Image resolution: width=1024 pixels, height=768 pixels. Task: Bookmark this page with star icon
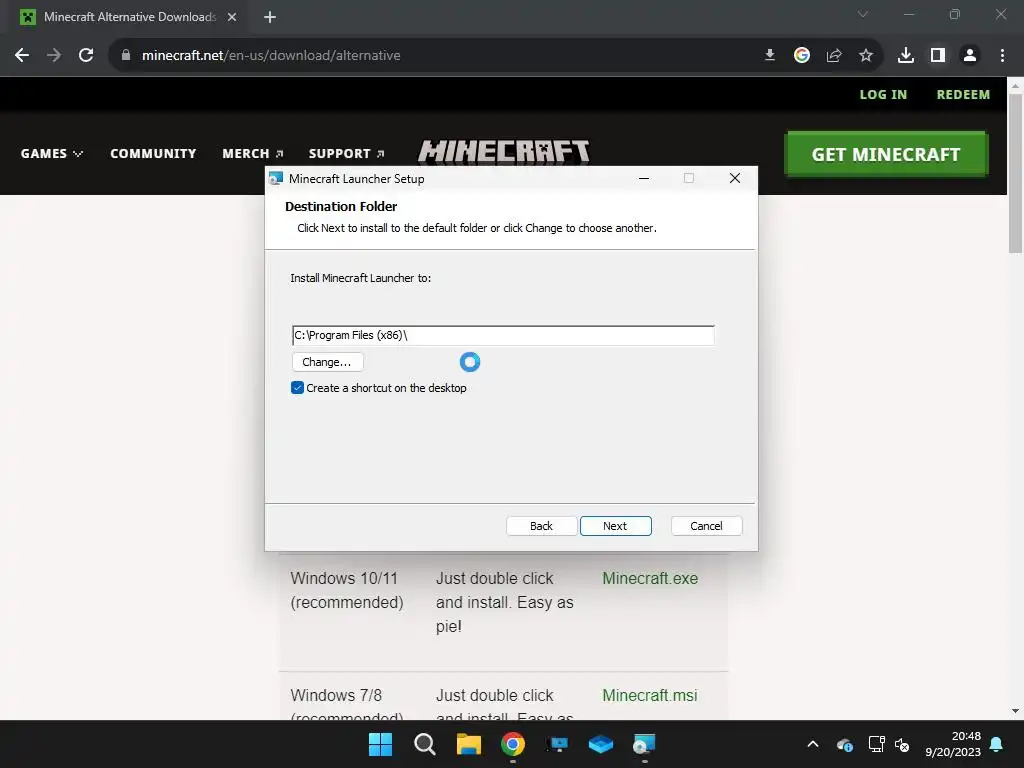click(866, 56)
